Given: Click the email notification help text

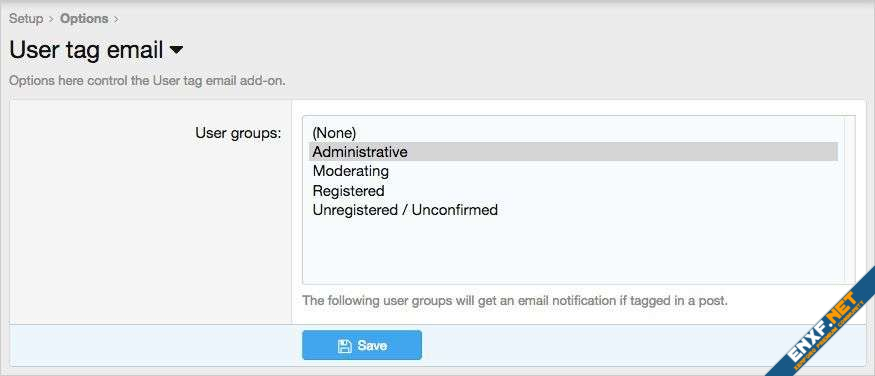Looking at the screenshot, I should [515, 301].
